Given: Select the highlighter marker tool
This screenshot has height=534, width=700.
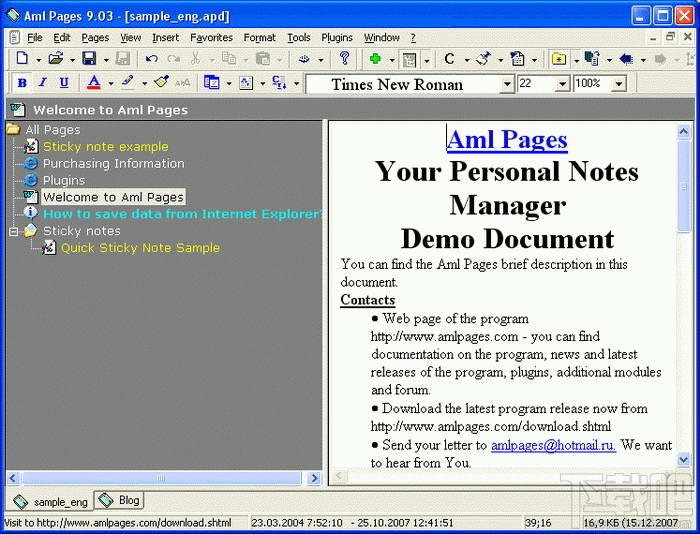Looking at the screenshot, I should [x=128, y=82].
